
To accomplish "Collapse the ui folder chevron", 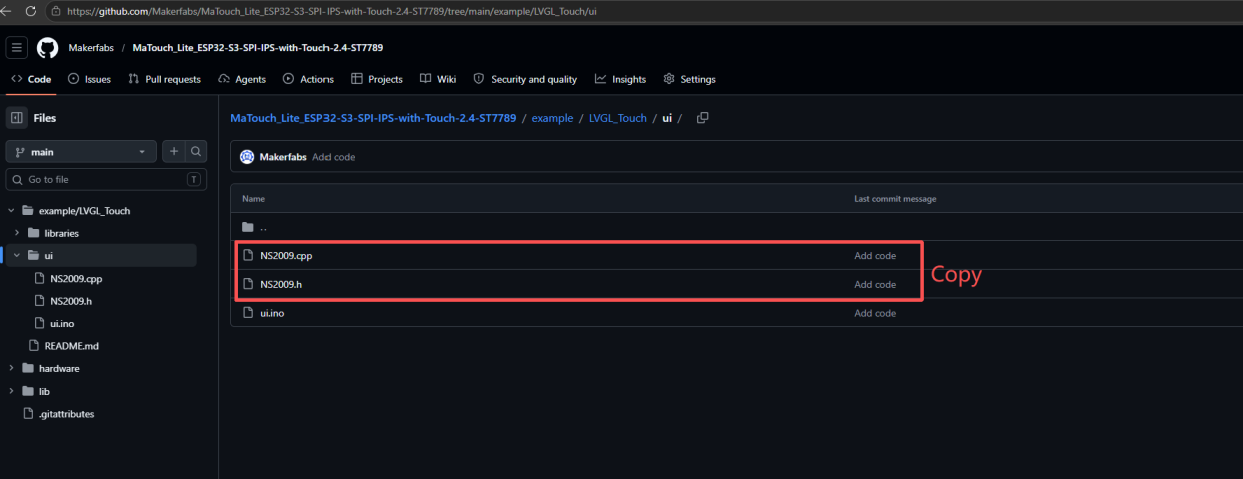I will pos(17,256).
